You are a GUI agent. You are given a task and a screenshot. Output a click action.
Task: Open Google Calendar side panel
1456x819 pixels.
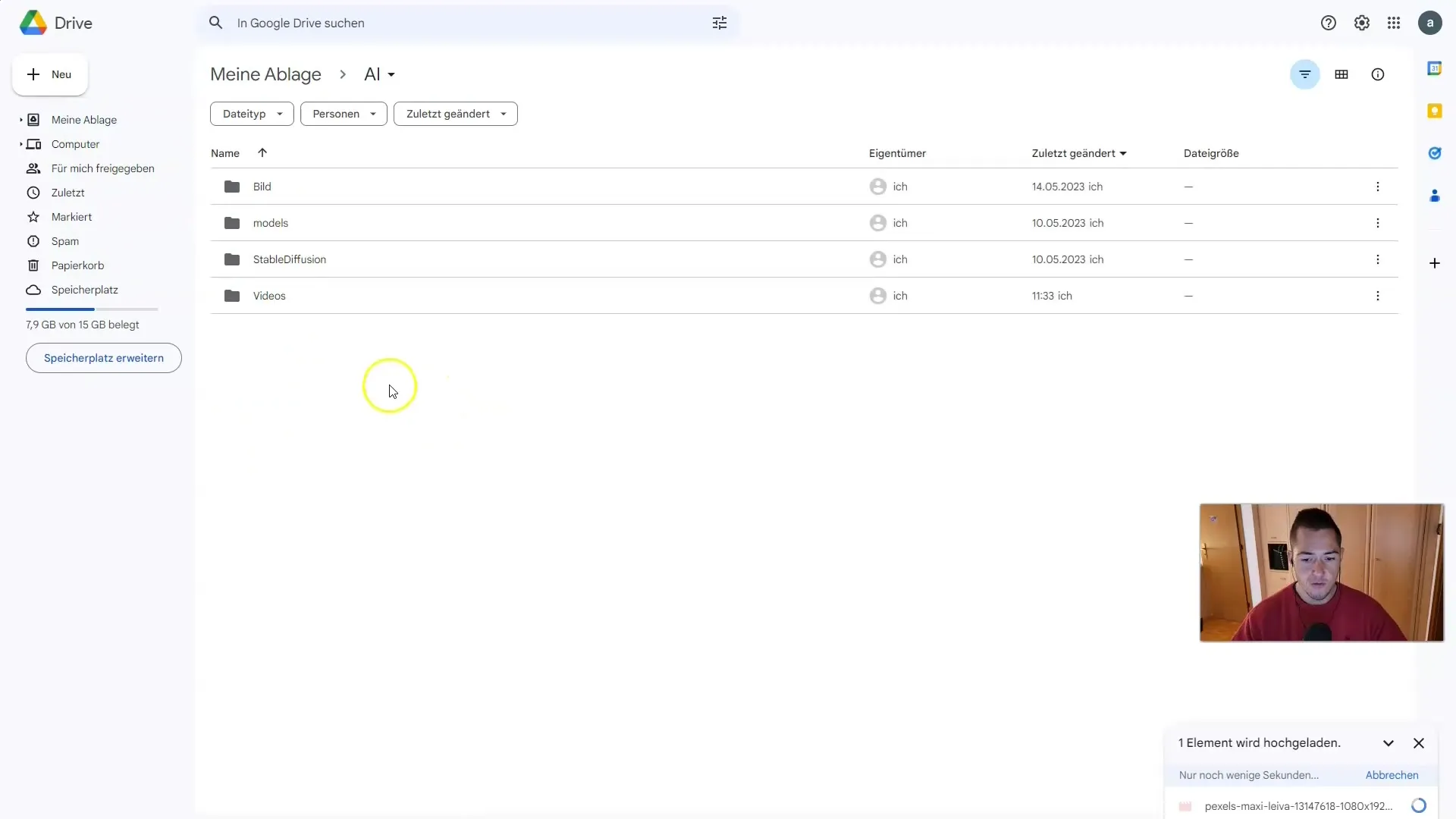(1435, 68)
